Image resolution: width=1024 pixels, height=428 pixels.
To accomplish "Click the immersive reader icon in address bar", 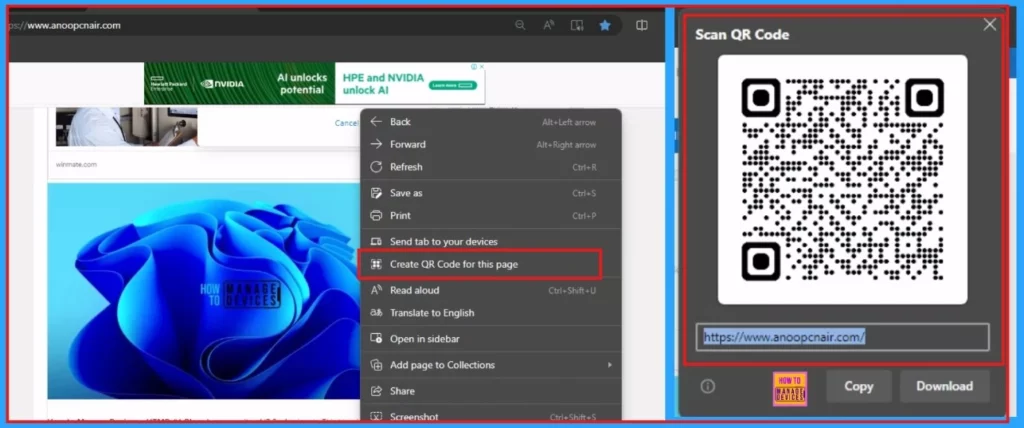I will [577, 25].
